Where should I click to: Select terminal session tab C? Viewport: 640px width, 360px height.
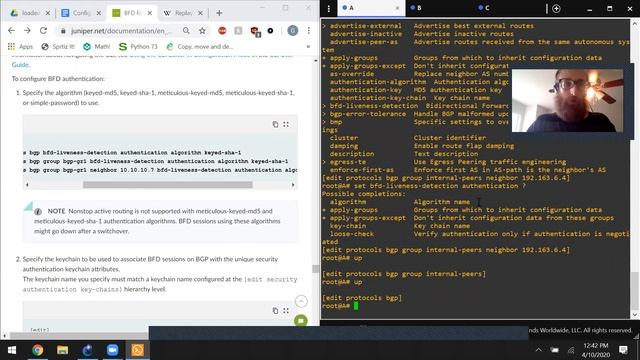[x=506, y=8]
